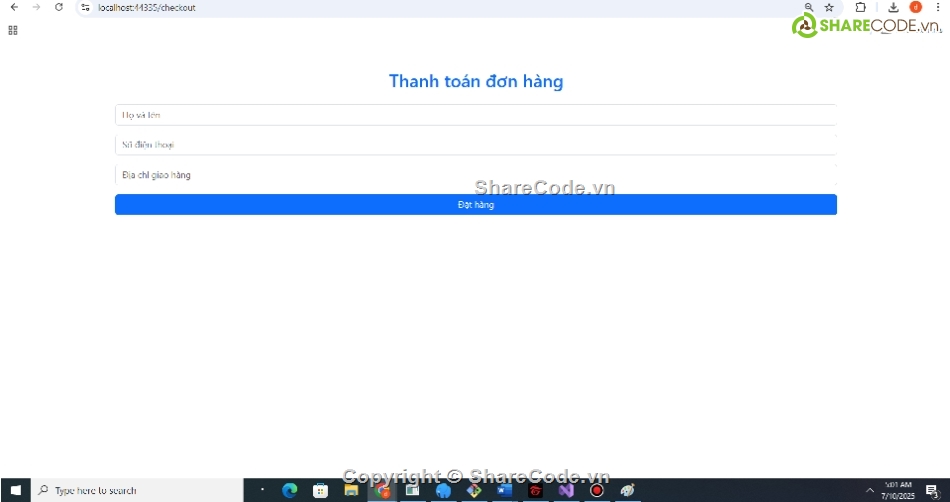This screenshot has height=502, width=950.
Task: Open the paint palette app in taskbar
Action: 627,490
